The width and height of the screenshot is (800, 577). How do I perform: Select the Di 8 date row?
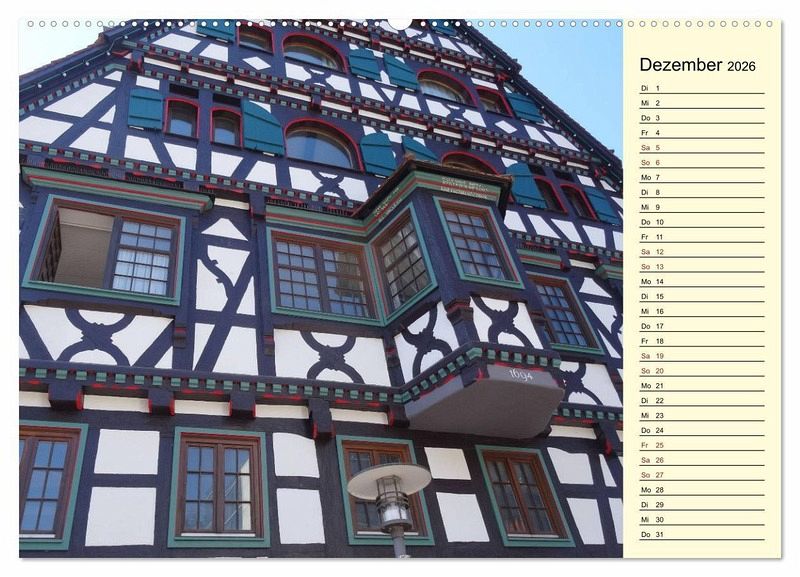702,192
